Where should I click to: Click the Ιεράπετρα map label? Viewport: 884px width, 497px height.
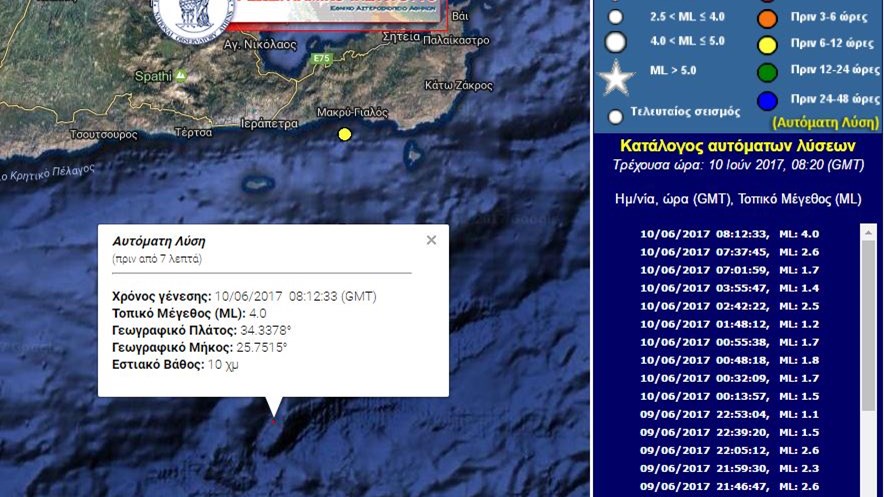[269, 124]
